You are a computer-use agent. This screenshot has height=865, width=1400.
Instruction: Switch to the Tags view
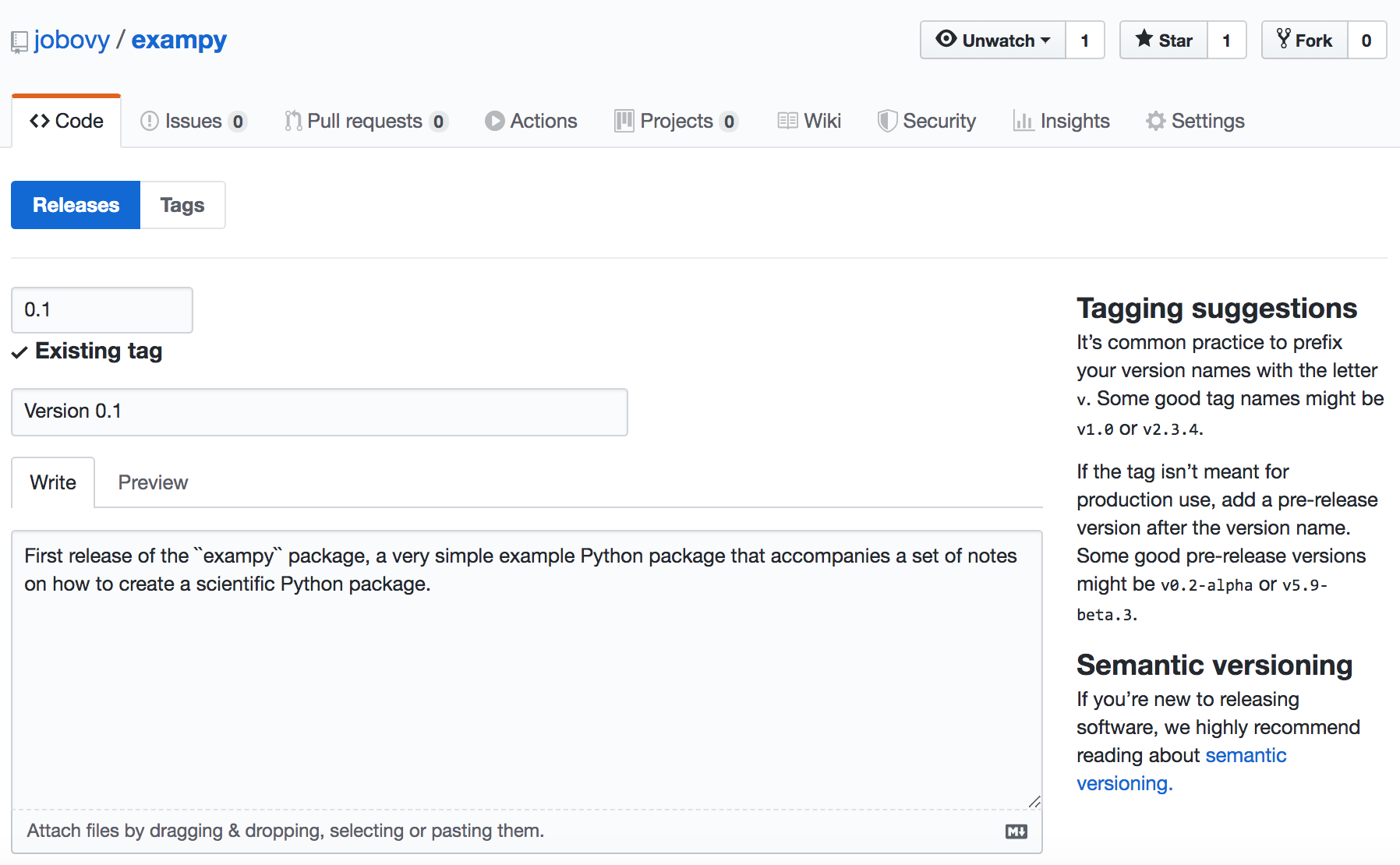pyautogui.click(x=182, y=205)
